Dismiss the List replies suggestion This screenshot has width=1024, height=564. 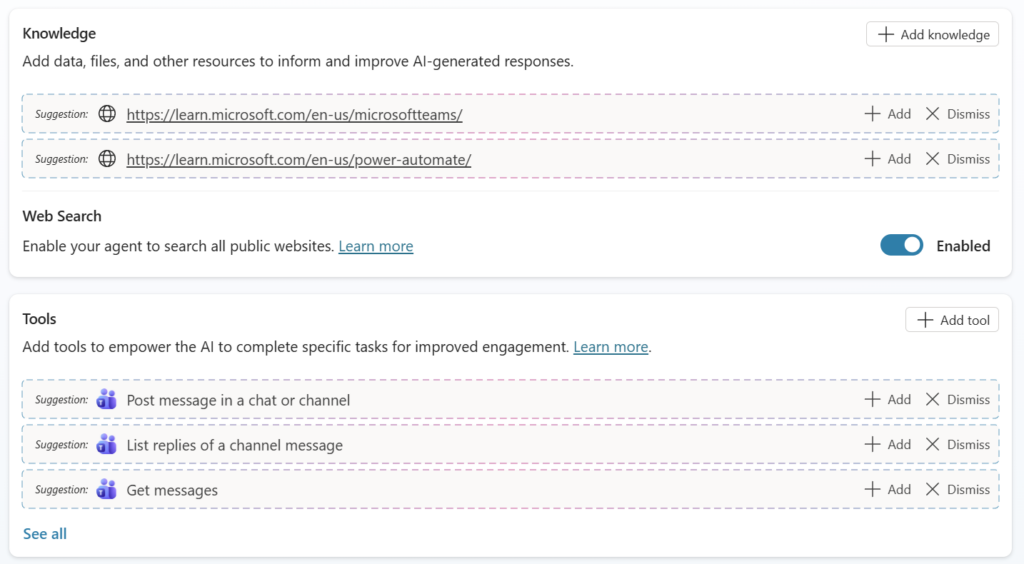[957, 445]
